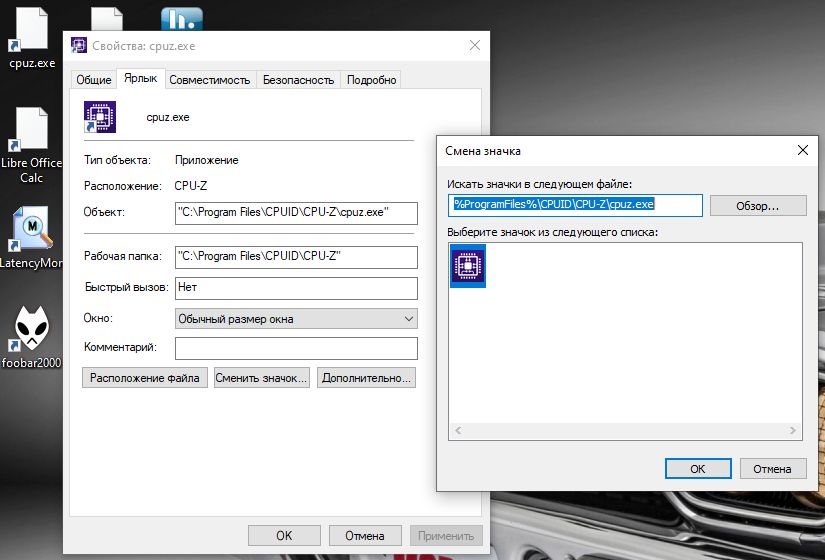Open the Совместимость tab
Screen dimensions: 825x560
click(x=209, y=80)
